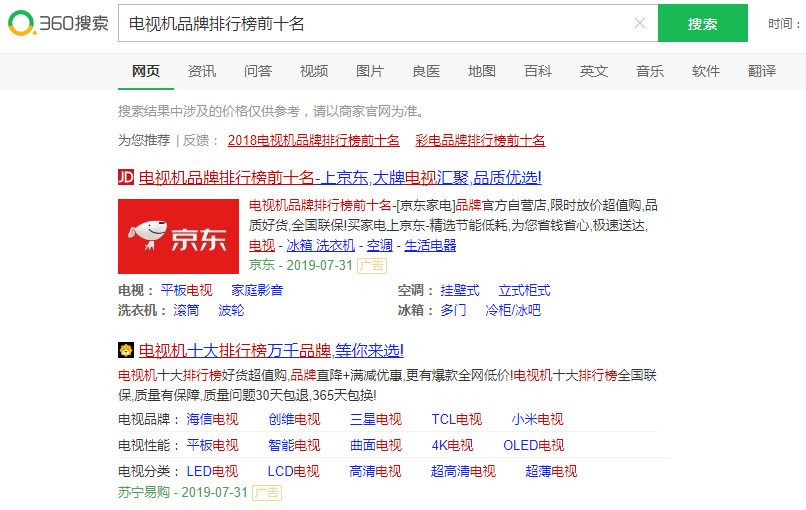Viewport: 806px width, 510px height.
Task: Click the price disclaimer notice text
Action: pyautogui.click(x=271, y=111)
